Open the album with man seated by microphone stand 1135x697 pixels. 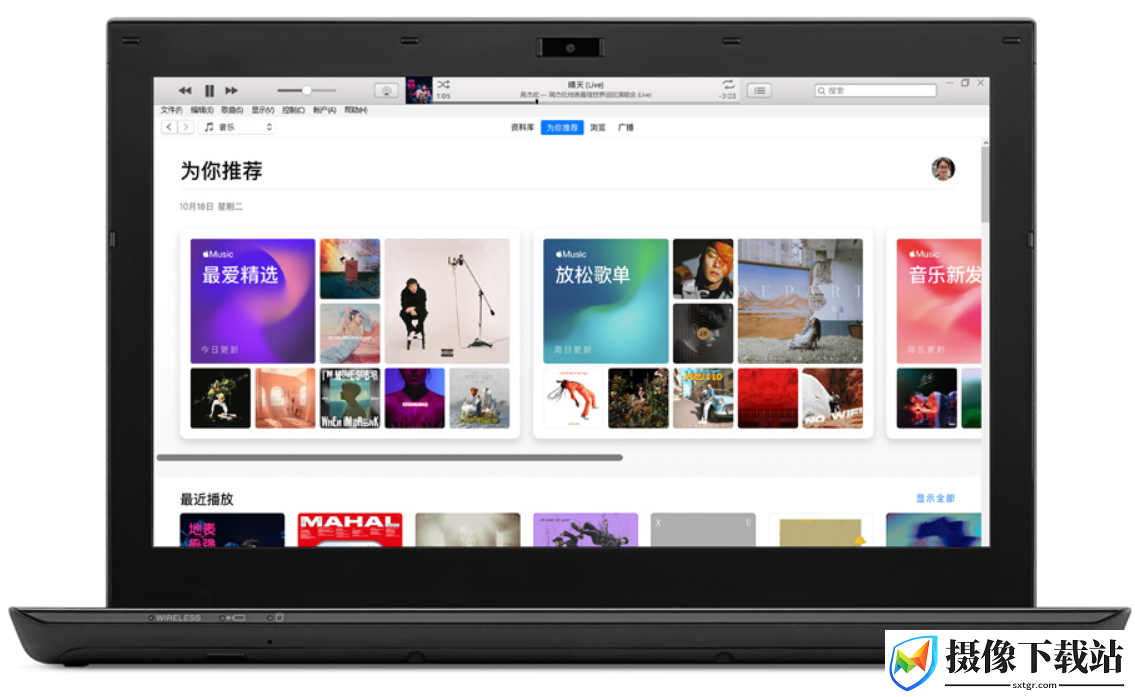pos(447,301)
